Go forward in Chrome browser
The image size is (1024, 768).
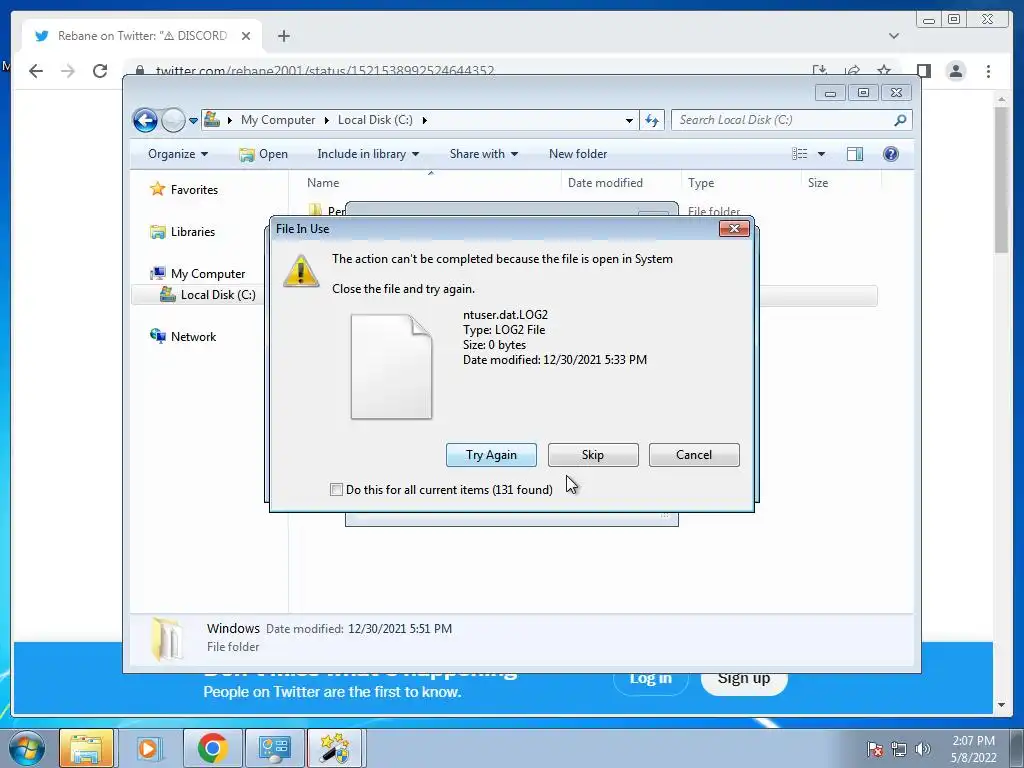(x=68, y=71)
